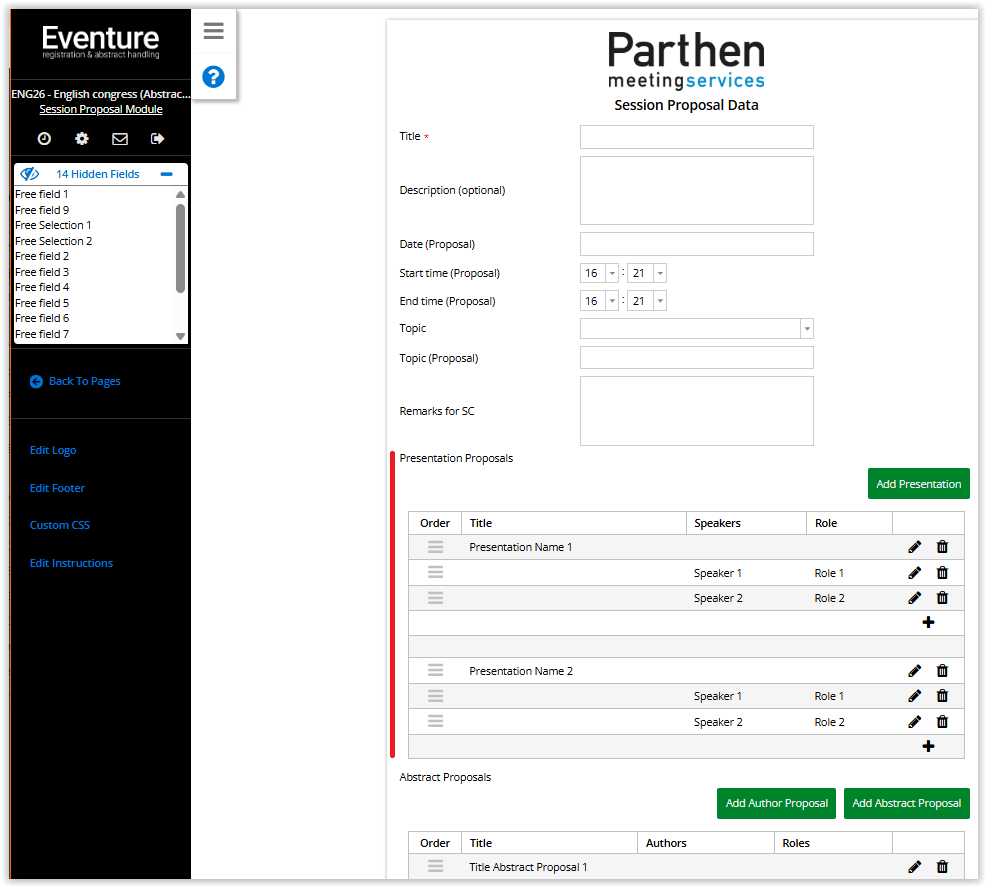This screenshot has height=887, width=986.
Task: Open the hamburger menu icon
Action: [213, 31]
